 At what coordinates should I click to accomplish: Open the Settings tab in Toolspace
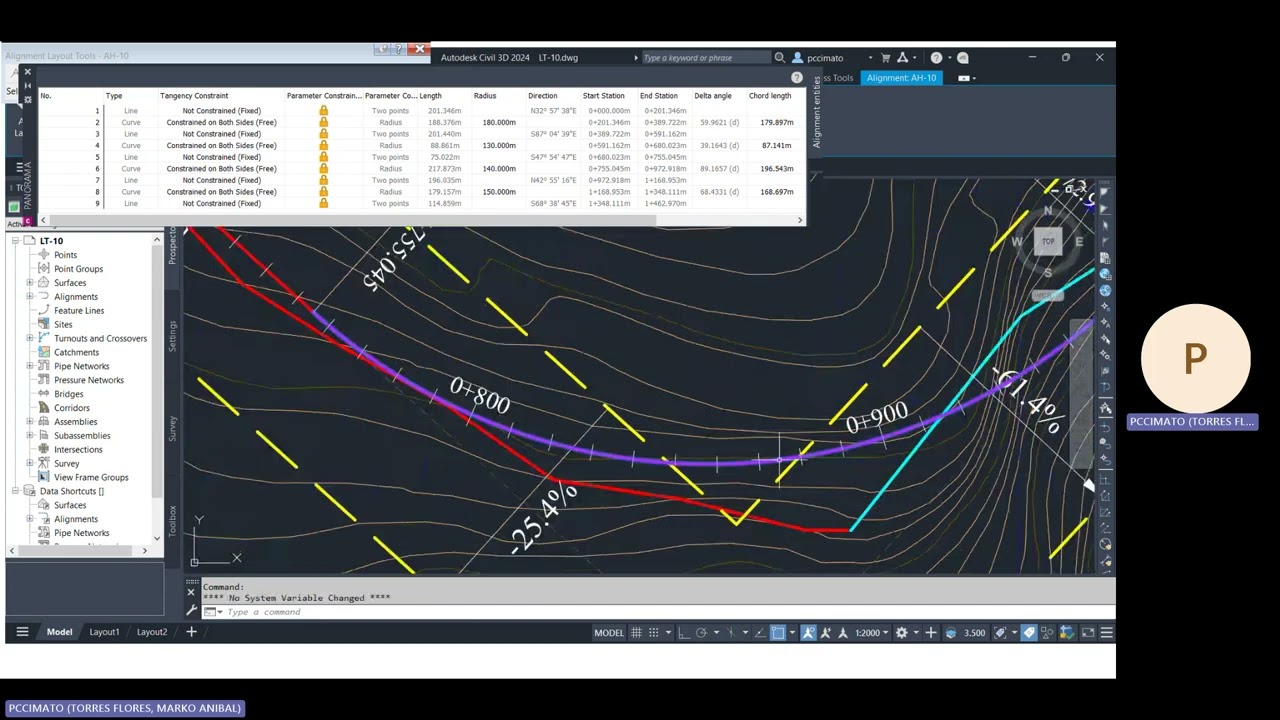pos(172,336)
